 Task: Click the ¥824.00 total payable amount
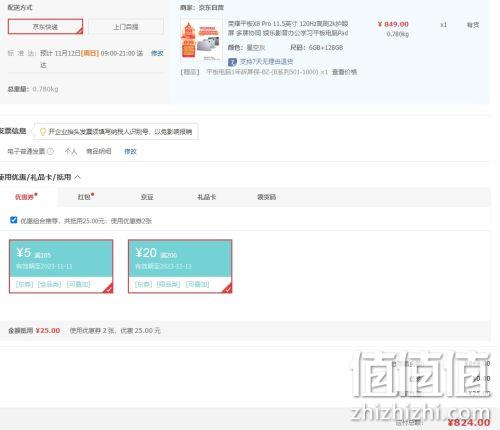pyautogui.click(x=468, y=423)
